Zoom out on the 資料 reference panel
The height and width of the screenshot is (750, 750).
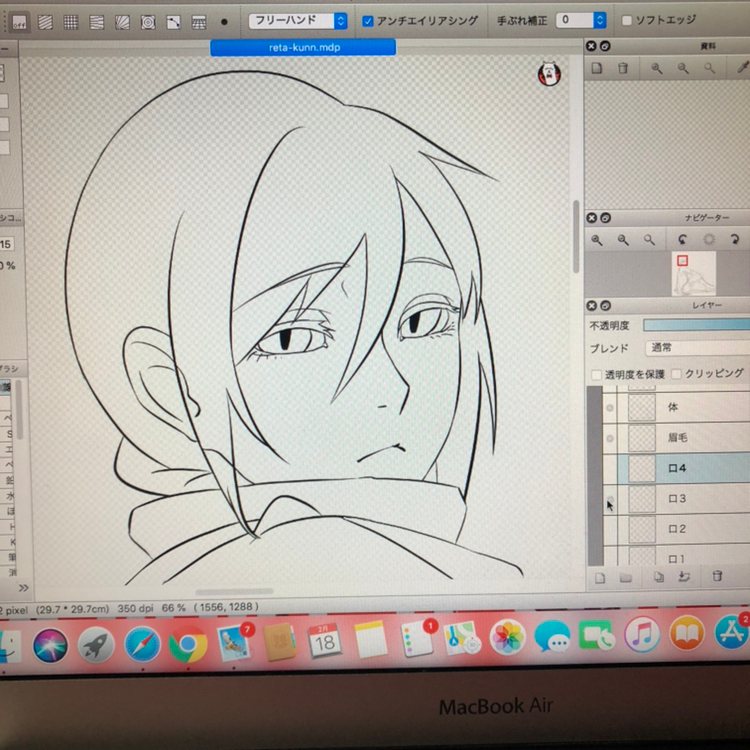pos(683,68)
